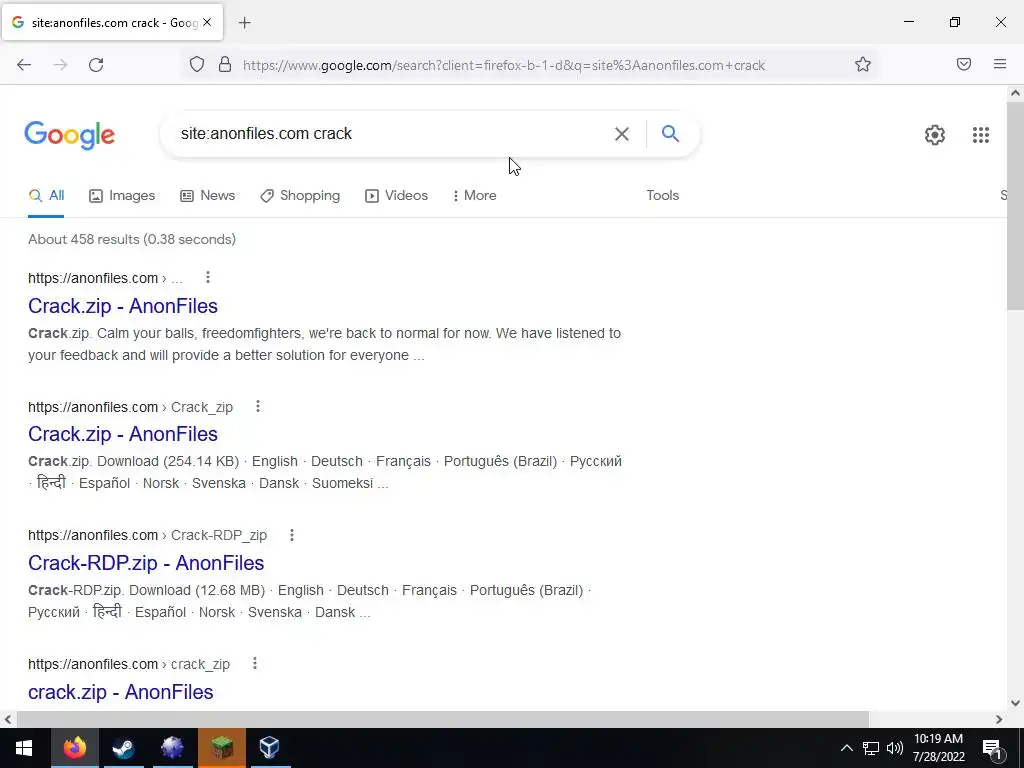Click the shield tracking protection icon

click(x=197, y=65)
